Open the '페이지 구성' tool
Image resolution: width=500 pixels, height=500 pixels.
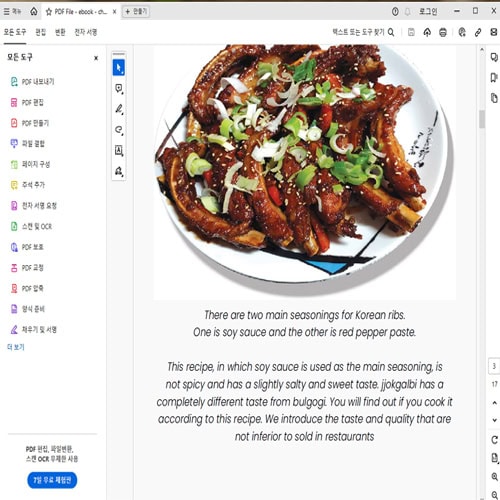click(x=30, y=164)
